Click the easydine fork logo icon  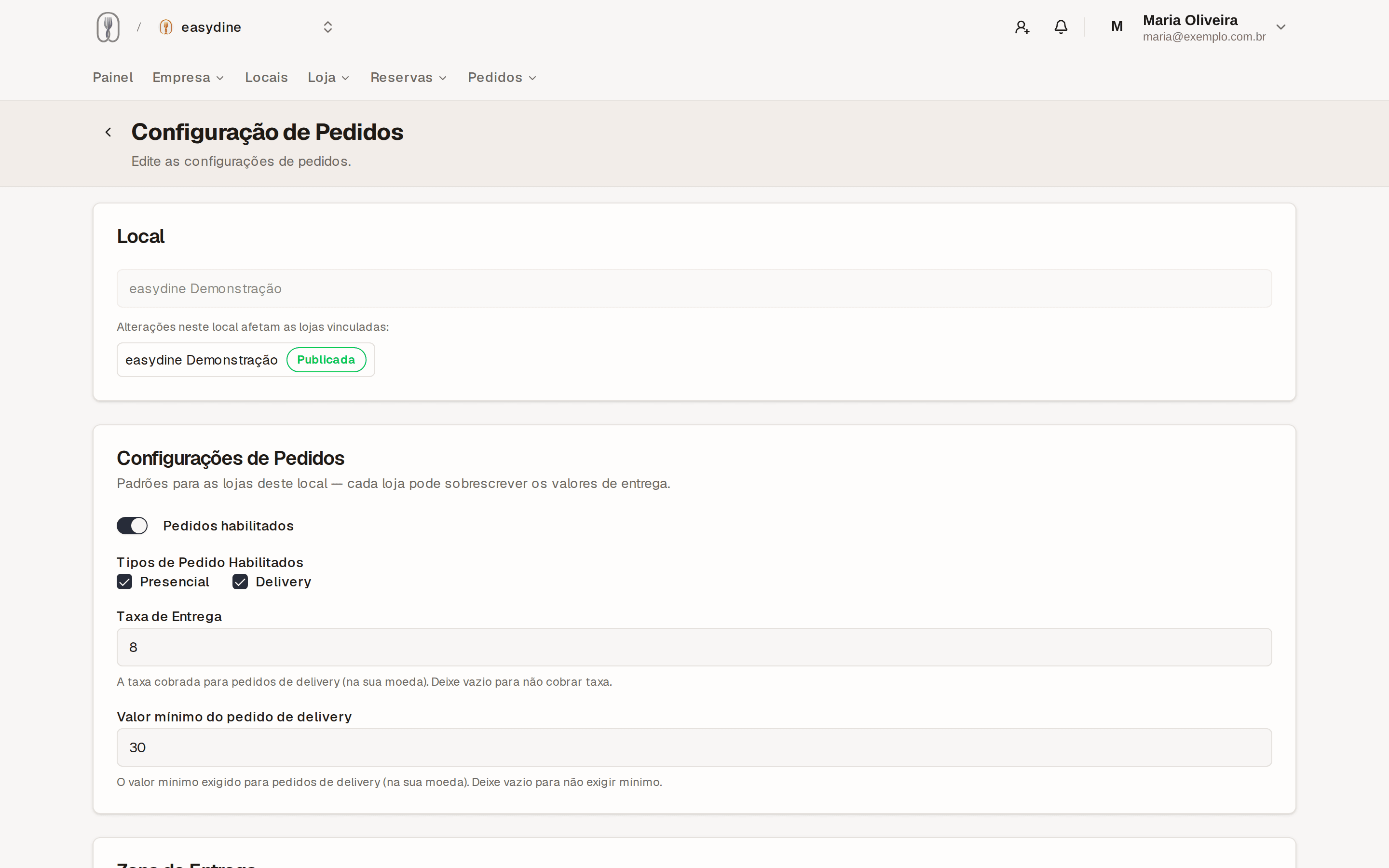point(108,27)
